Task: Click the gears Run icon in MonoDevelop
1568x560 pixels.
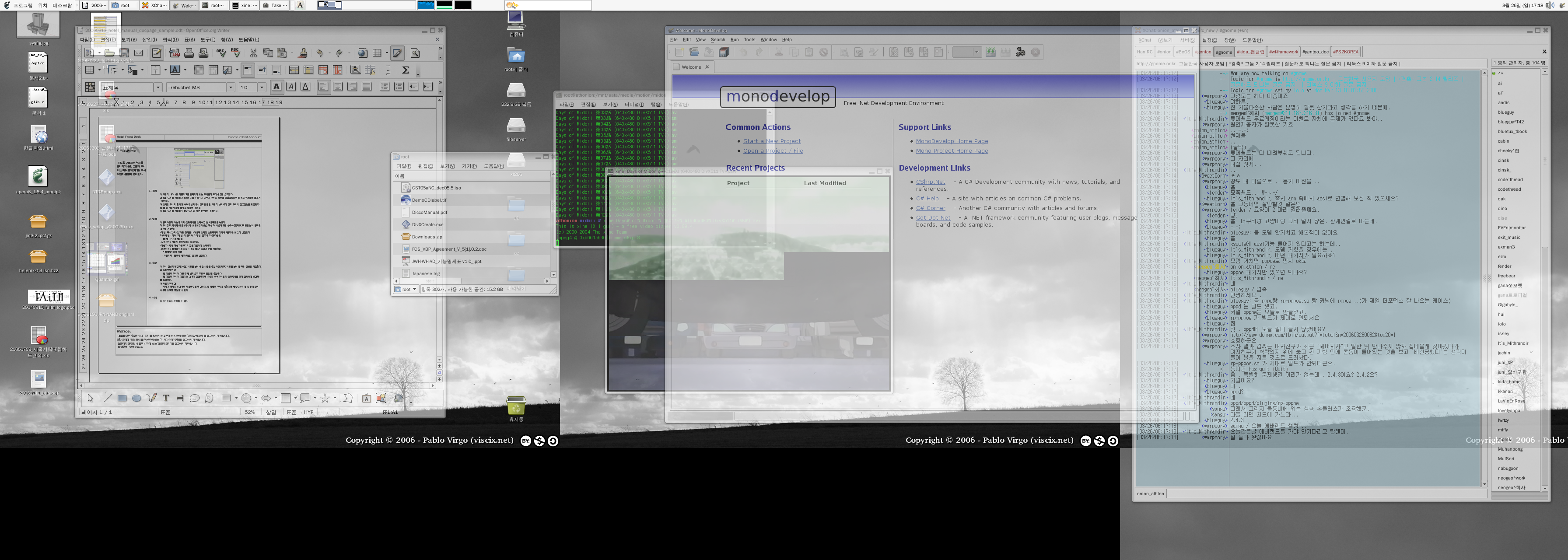Action: [x=1020, y=52]
